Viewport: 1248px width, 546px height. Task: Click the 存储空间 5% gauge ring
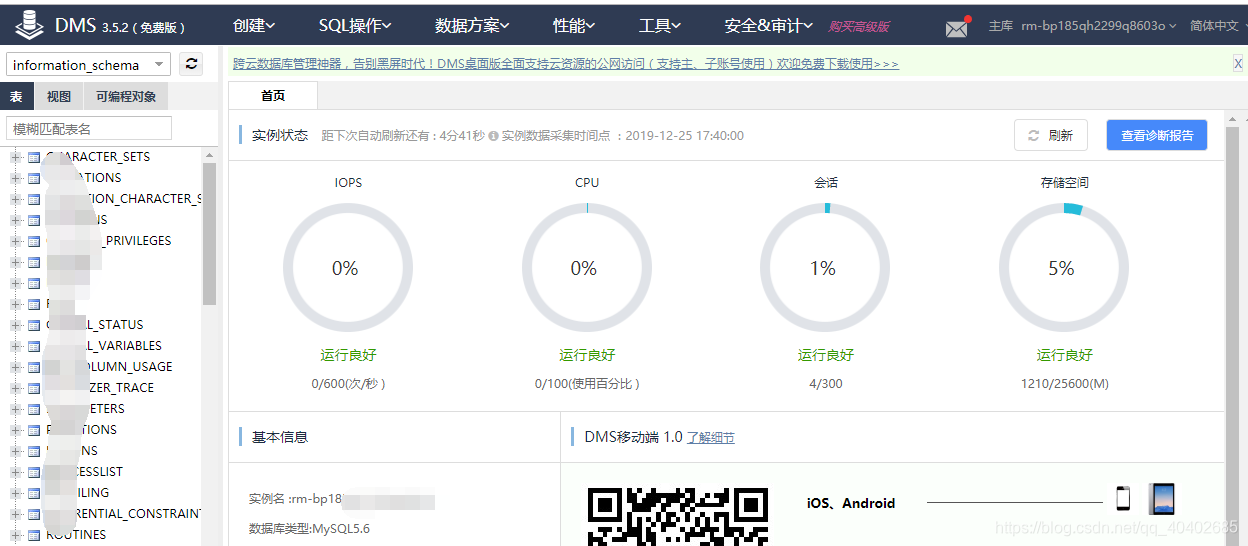[1064, 268]
